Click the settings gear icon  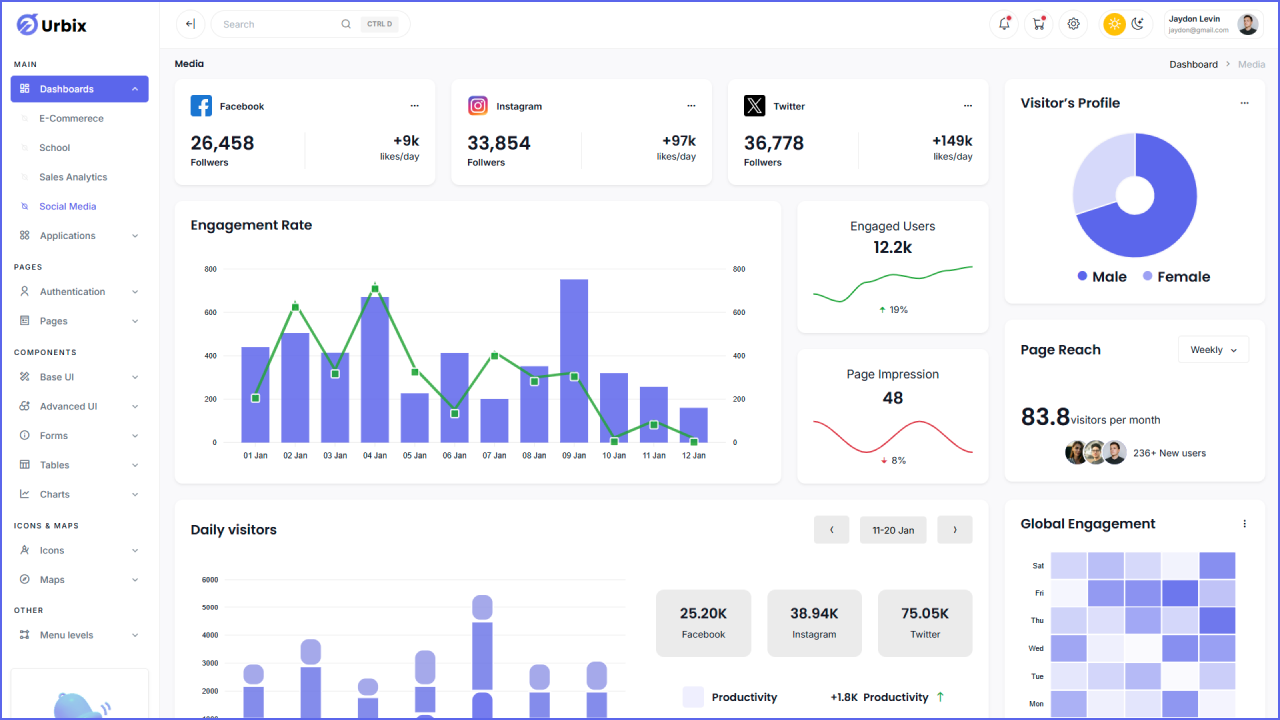(x=1073, y=23)
